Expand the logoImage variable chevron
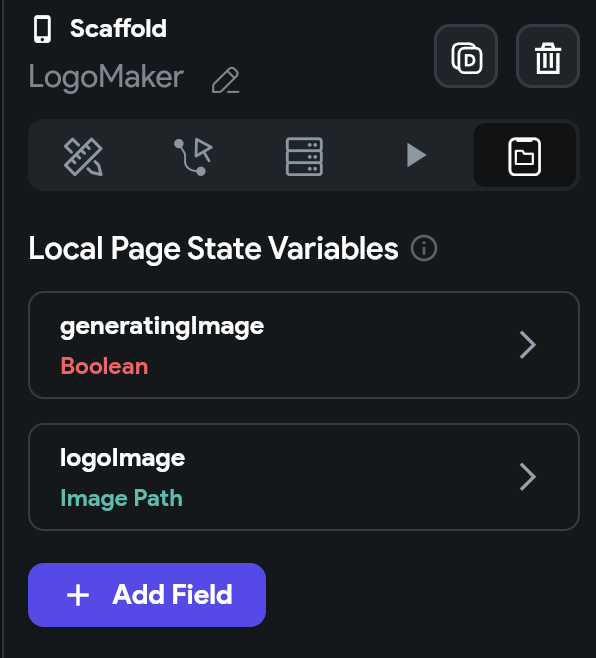The width and height of the screenshot is (596, 658). click(528, 477)
